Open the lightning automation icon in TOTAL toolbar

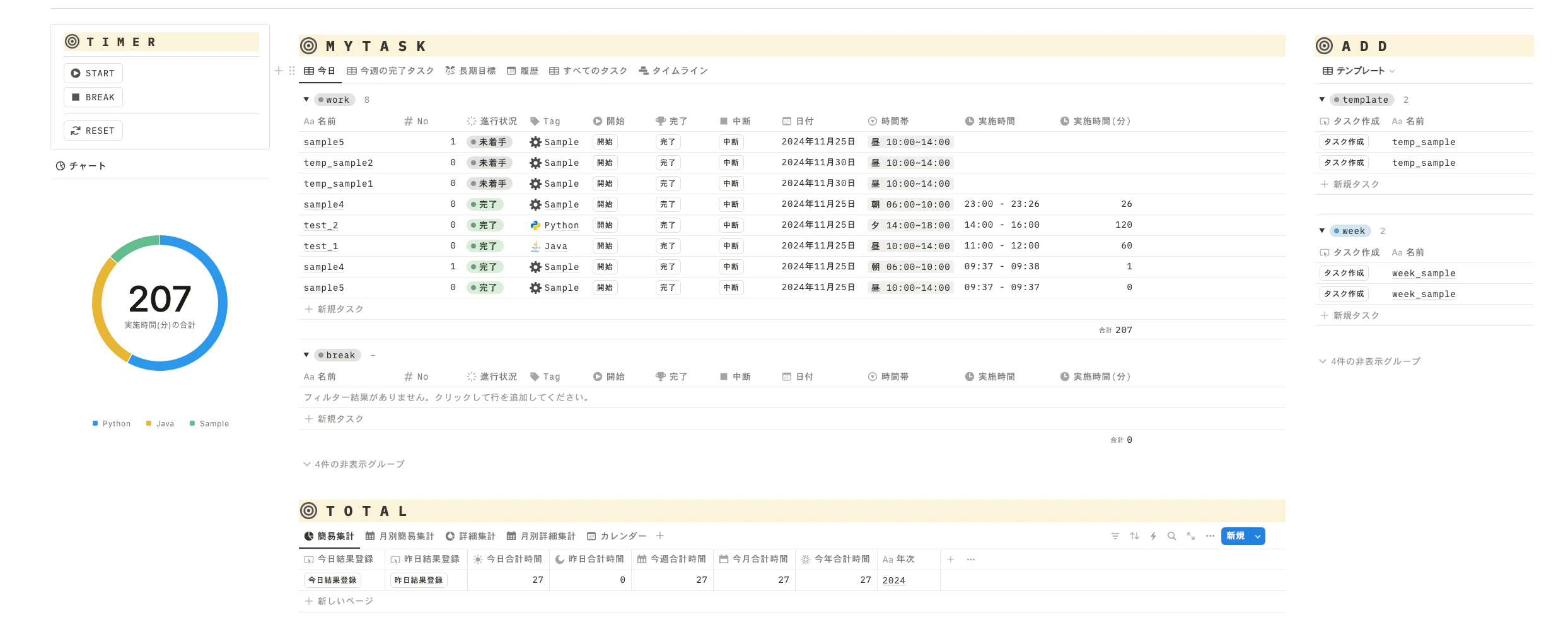click(x=1153, y=536)
